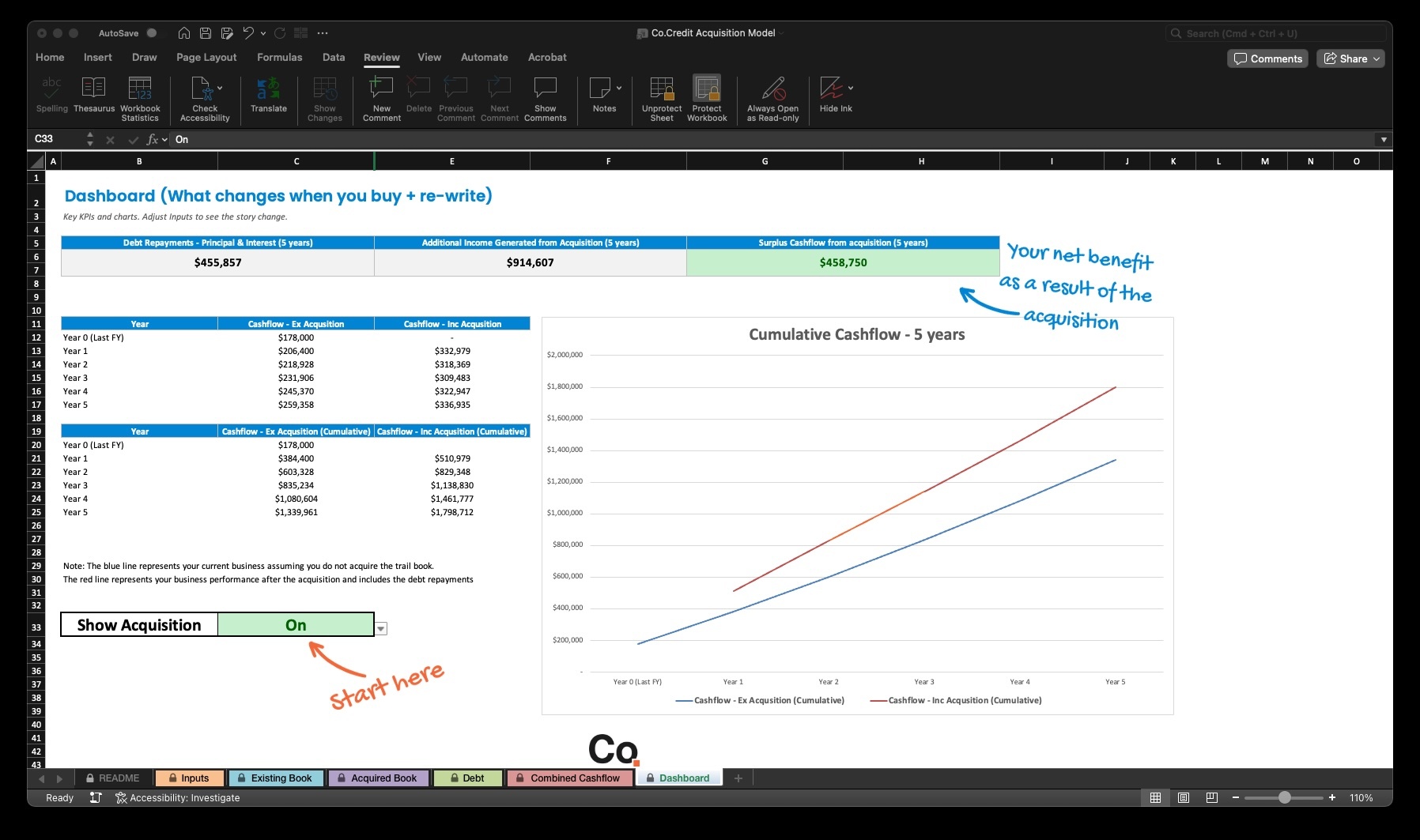
Task: Insert a New Comment
Action: (382, 95)
